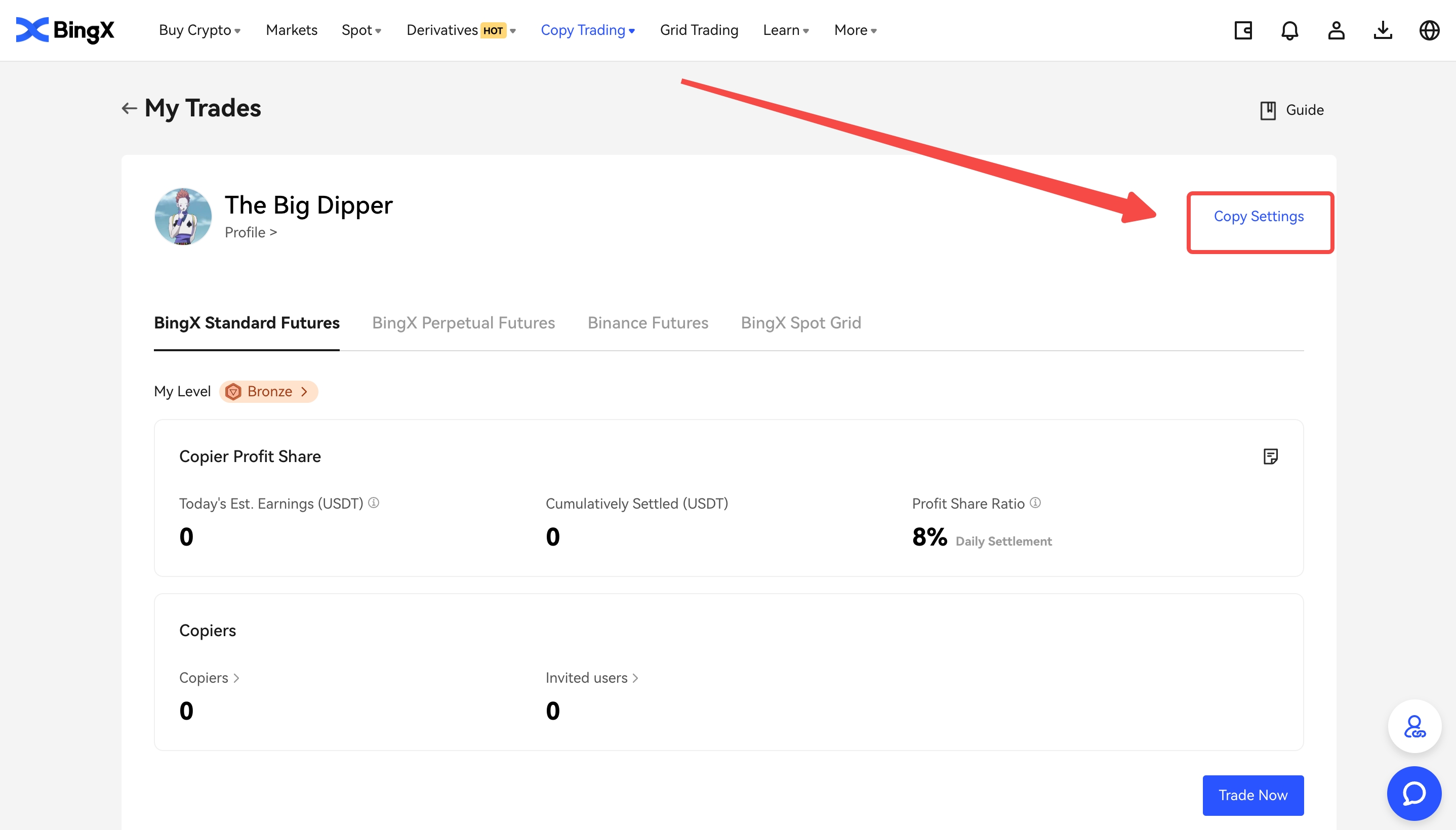Click the user account icon

[x=1336, y=30]
